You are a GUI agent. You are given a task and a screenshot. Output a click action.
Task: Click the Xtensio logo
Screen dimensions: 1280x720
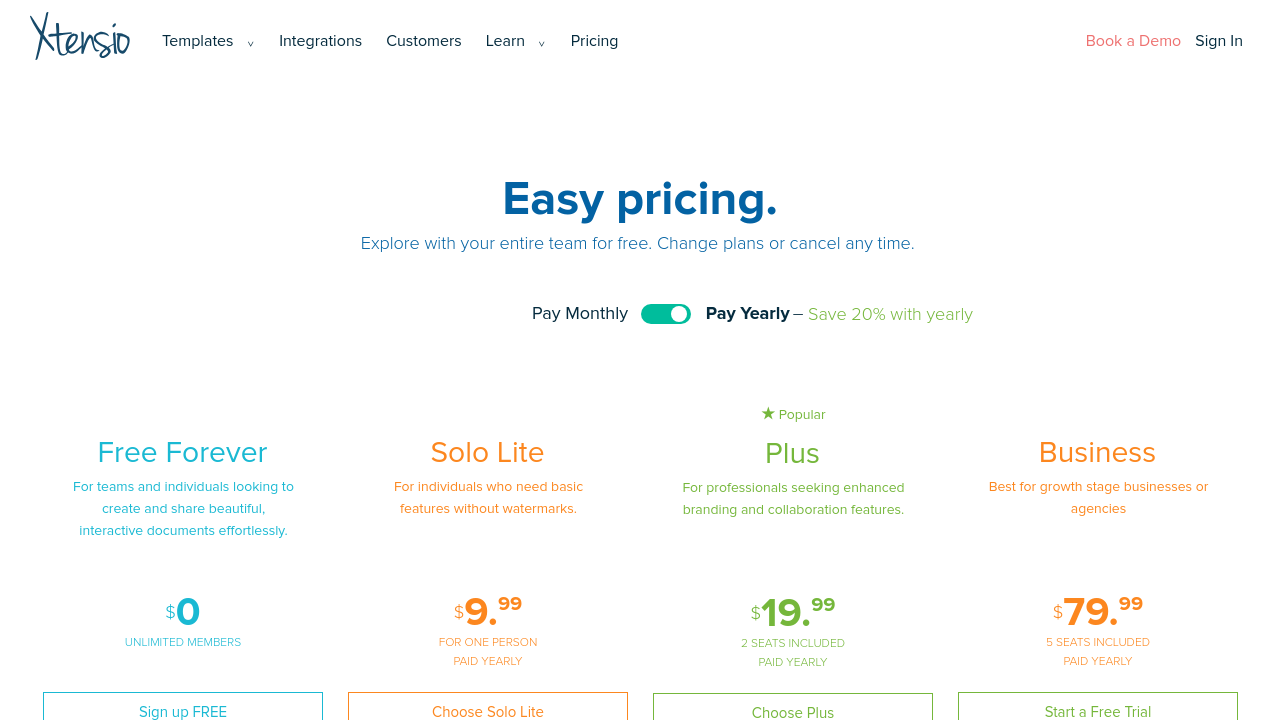(80, 37)
